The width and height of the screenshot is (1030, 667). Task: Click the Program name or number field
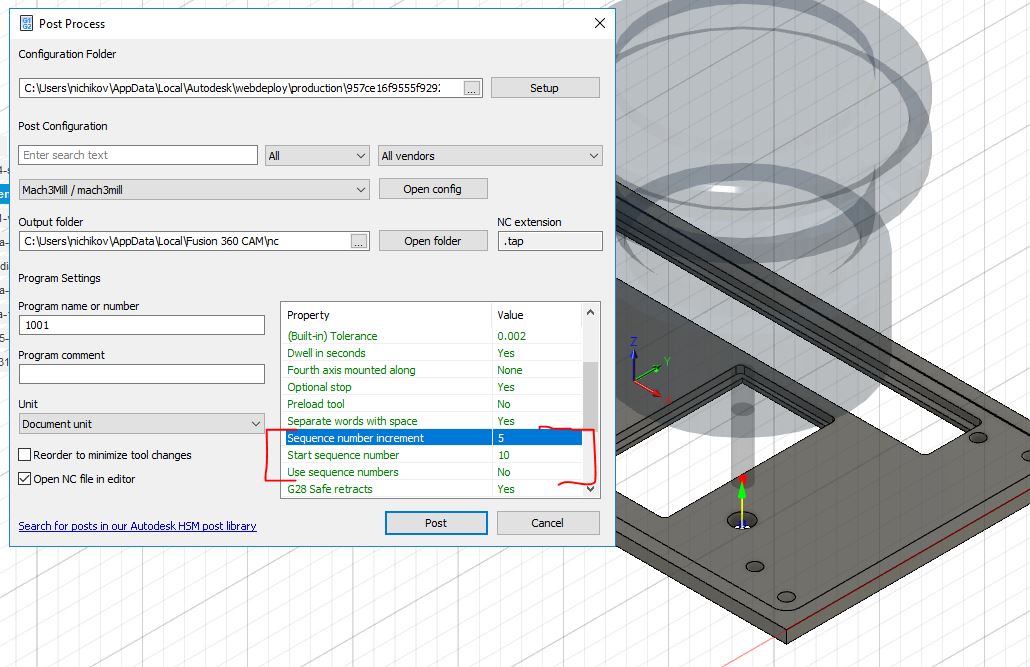click(x=141, y=325)
